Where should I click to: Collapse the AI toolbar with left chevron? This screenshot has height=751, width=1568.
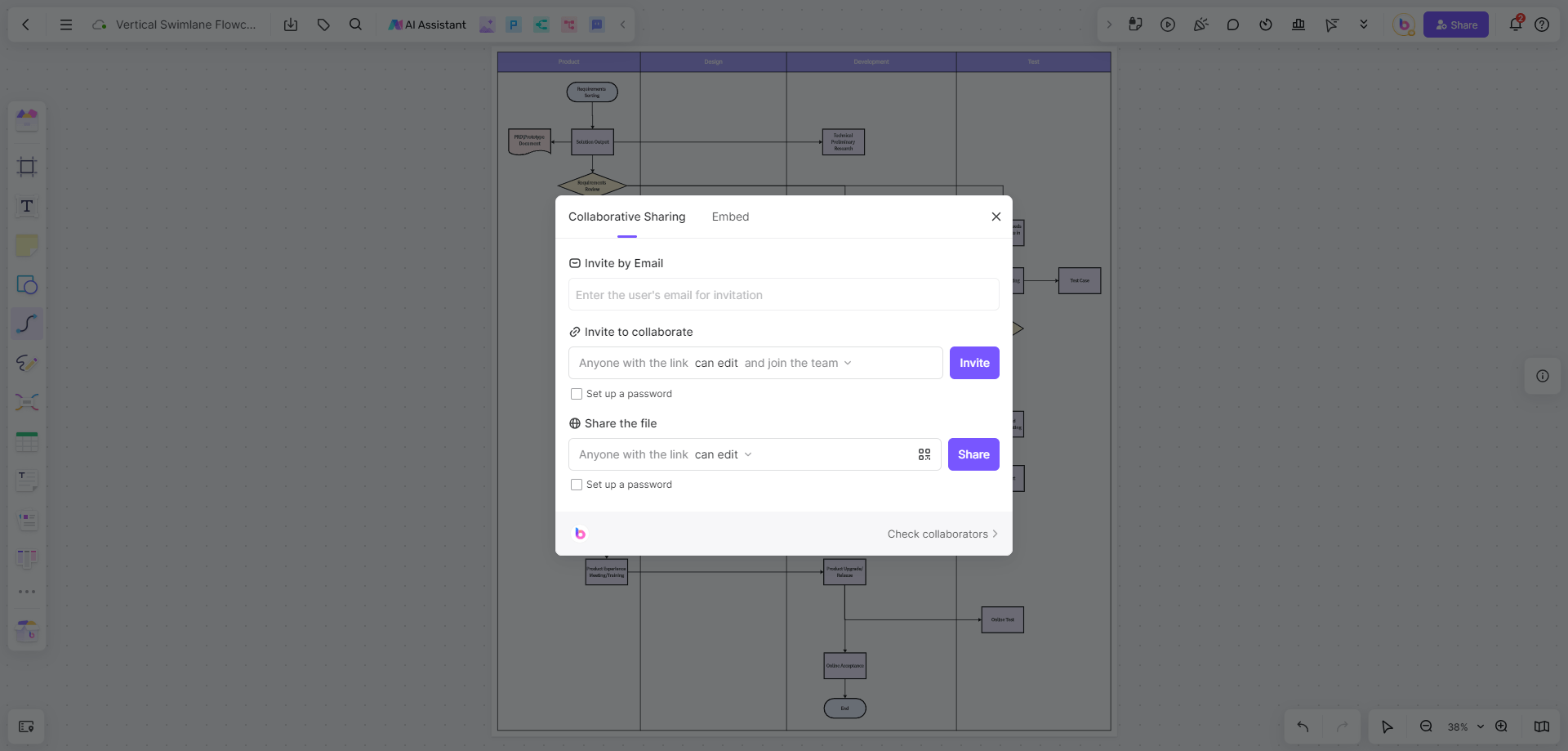(x=622, y=25)
